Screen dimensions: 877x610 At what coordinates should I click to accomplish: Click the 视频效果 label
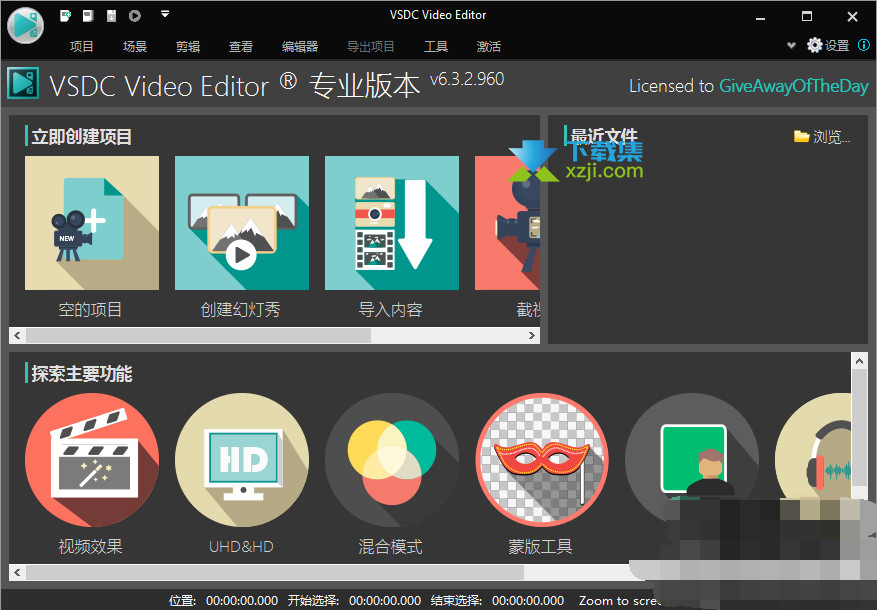click(90, 546)
